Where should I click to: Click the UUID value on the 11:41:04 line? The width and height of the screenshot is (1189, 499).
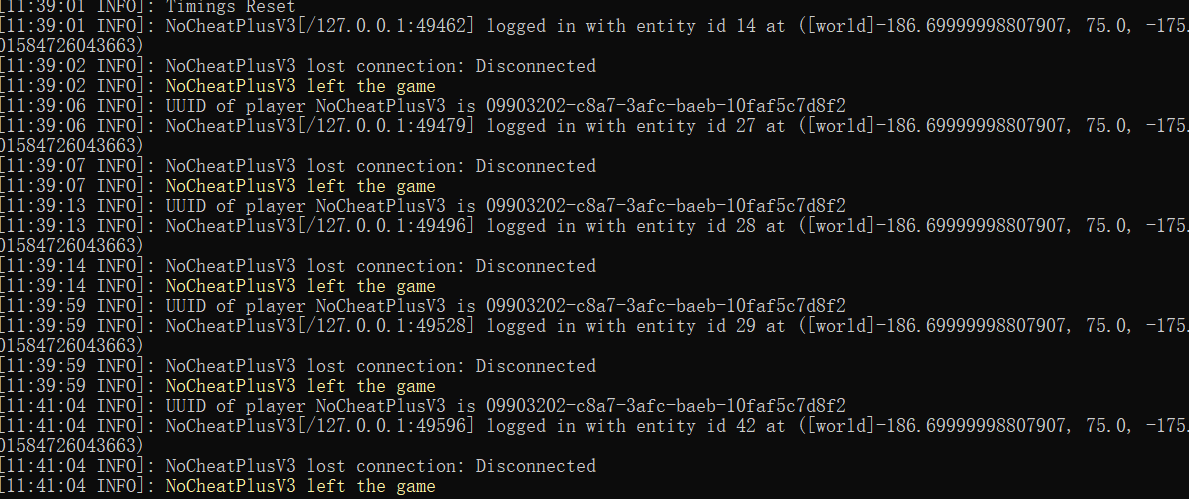[x=666, y=406]
